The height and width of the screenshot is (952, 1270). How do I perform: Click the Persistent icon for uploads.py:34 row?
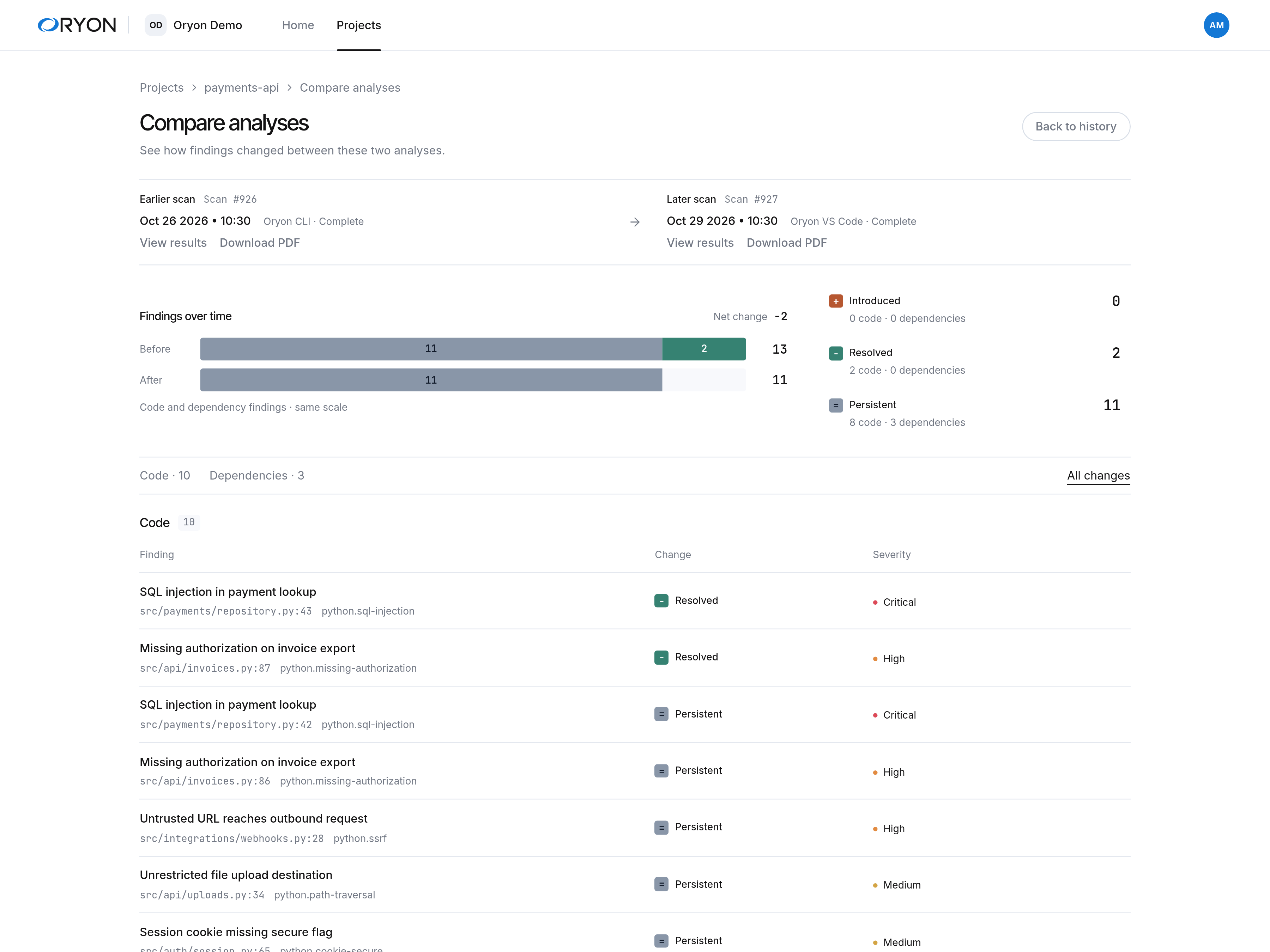click(661, 884)
